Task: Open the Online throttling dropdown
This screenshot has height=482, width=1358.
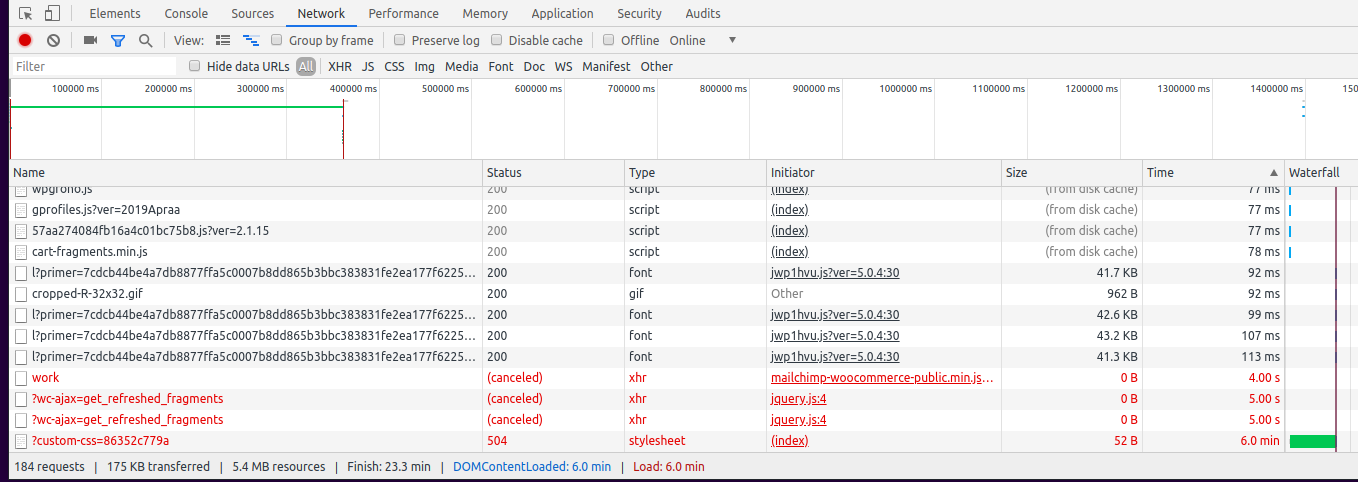Action: (703, 40)
